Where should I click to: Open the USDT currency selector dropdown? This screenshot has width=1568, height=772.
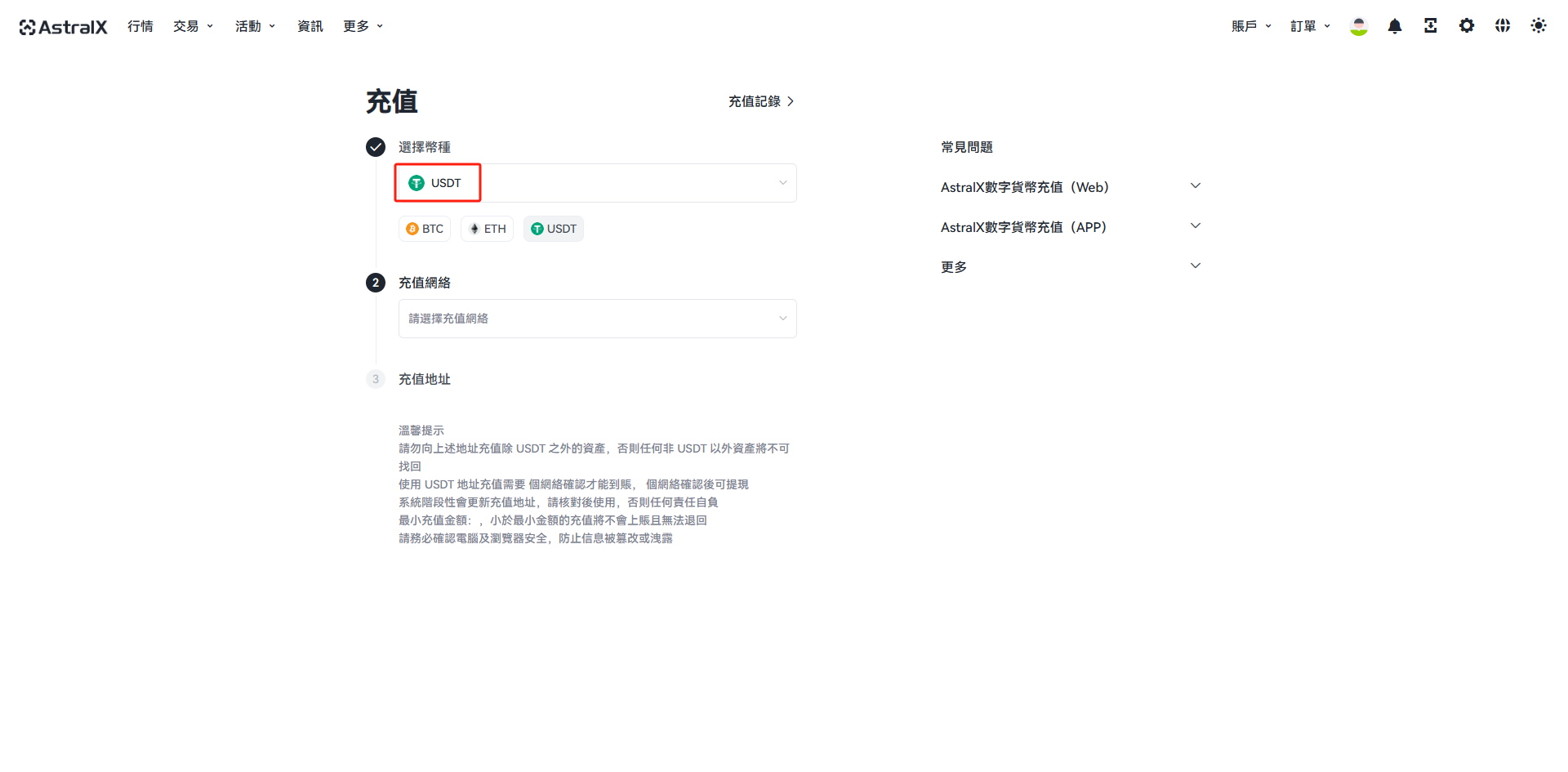click(x=598, y=183)
